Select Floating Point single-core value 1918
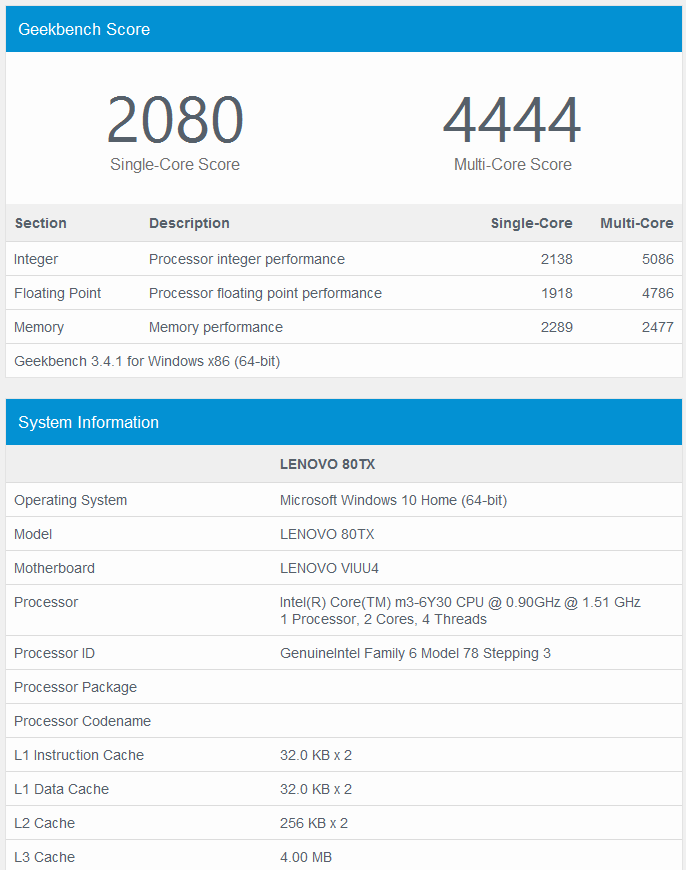The width and height of the screenshot is (686, 870). click(x=557, y=293)
